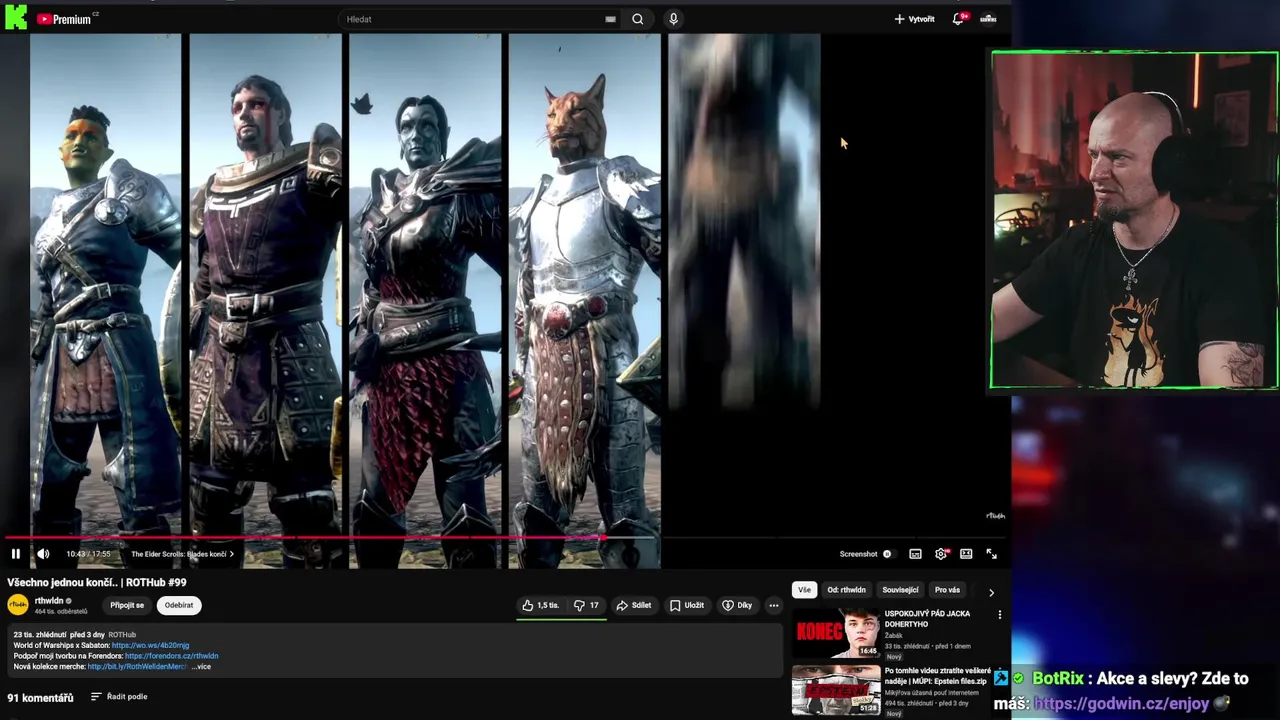This screenshot has width=1280, height=720.
Task: Open the KONEC video thumbnail
Action: [836, 633]
